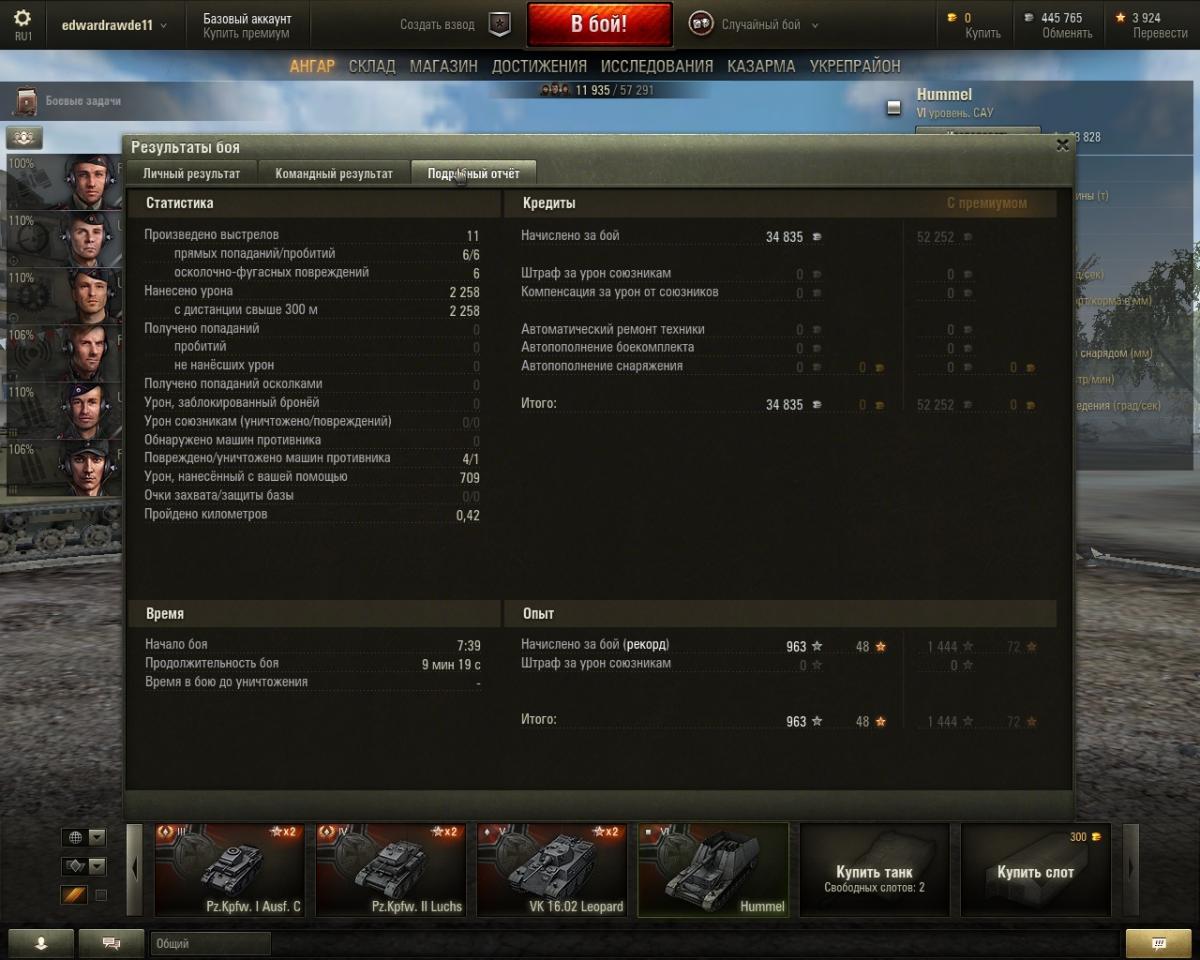The height and width of the screenshot is (960, 1200).
Task: Open the edwardrawde11 account dropdown
Action: click(x=114, y=25)
